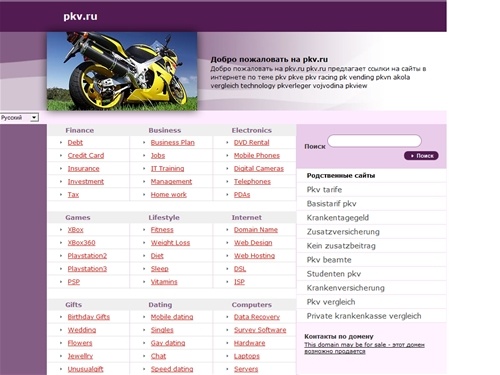Click the DSL link
The image size is (500, 375).
[240, 268]
